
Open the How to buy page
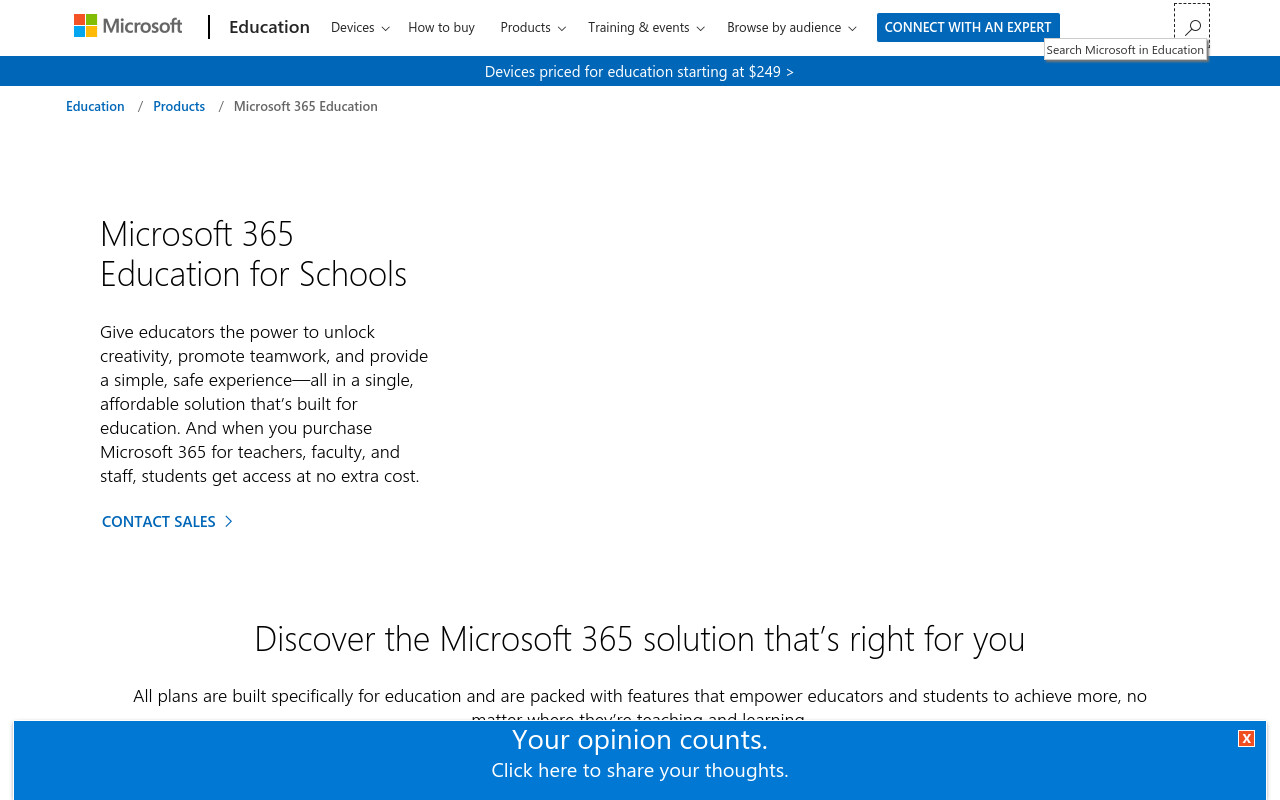click(x=441, y=27)
